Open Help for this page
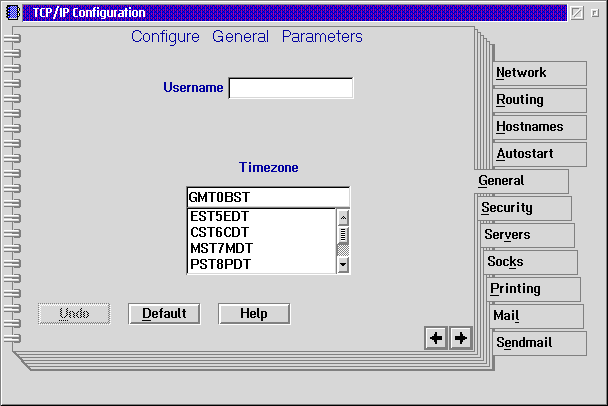The height and width of the screenshot is (406, 608). pyautogui.click(x=254, y=313)
